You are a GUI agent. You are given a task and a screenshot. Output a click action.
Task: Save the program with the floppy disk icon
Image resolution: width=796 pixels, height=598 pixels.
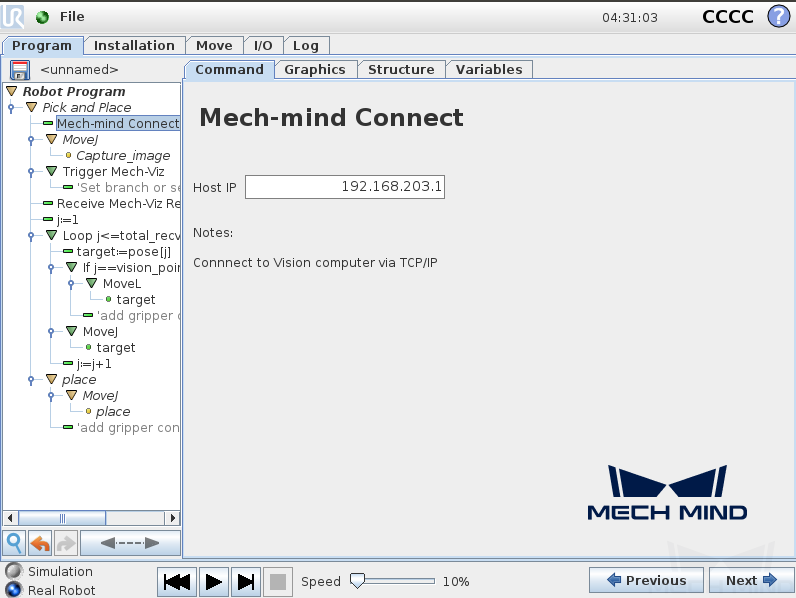tap(20, 70)
